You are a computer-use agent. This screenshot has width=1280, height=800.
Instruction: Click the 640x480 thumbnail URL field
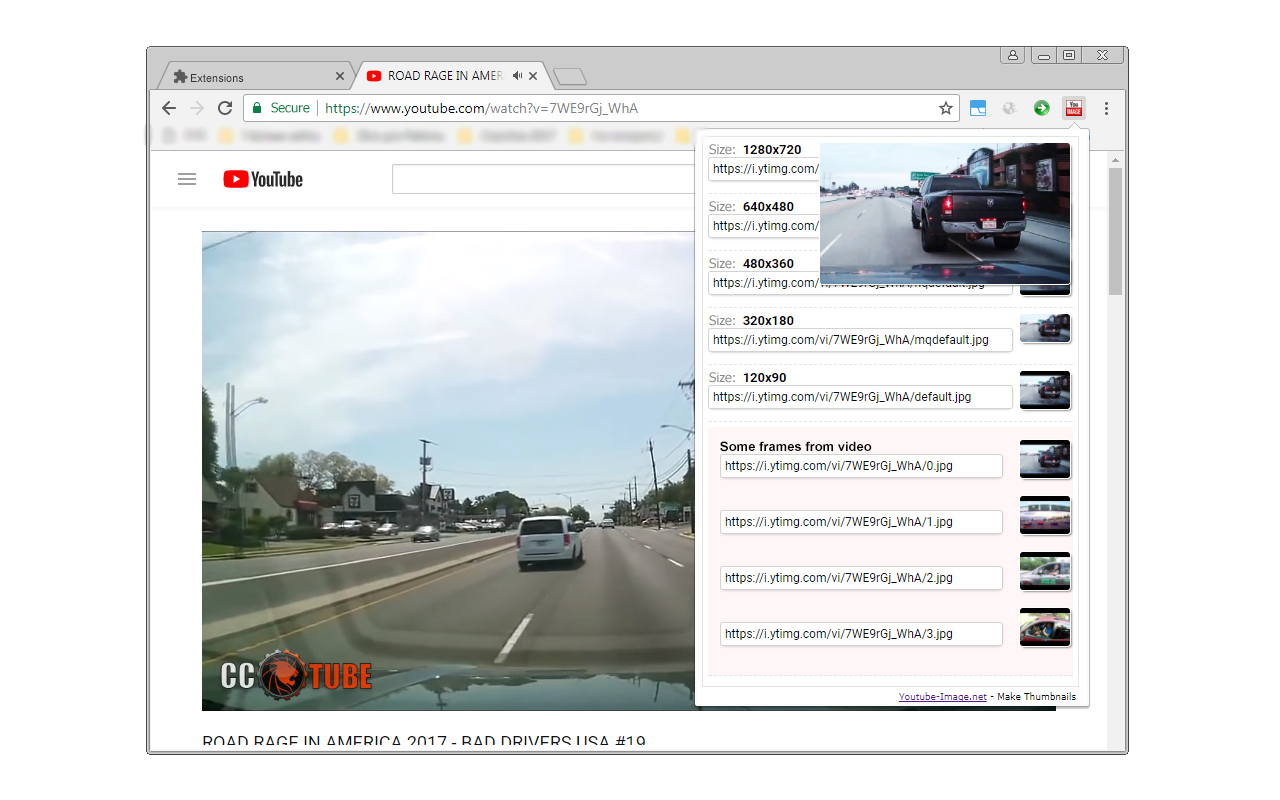764,226
